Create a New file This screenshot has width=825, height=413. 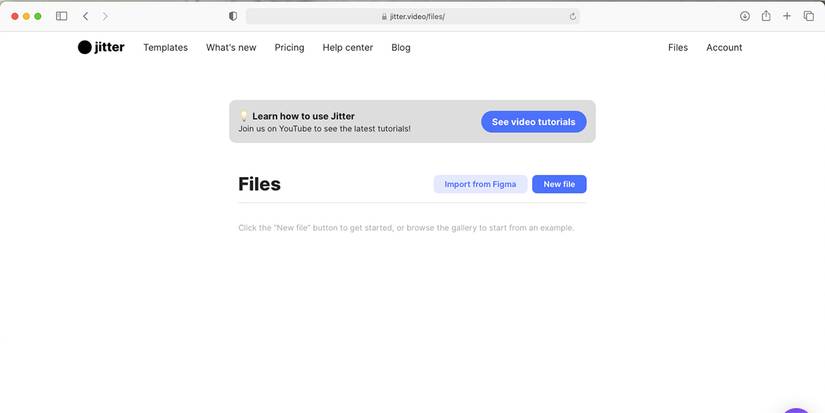coord(559,184)
